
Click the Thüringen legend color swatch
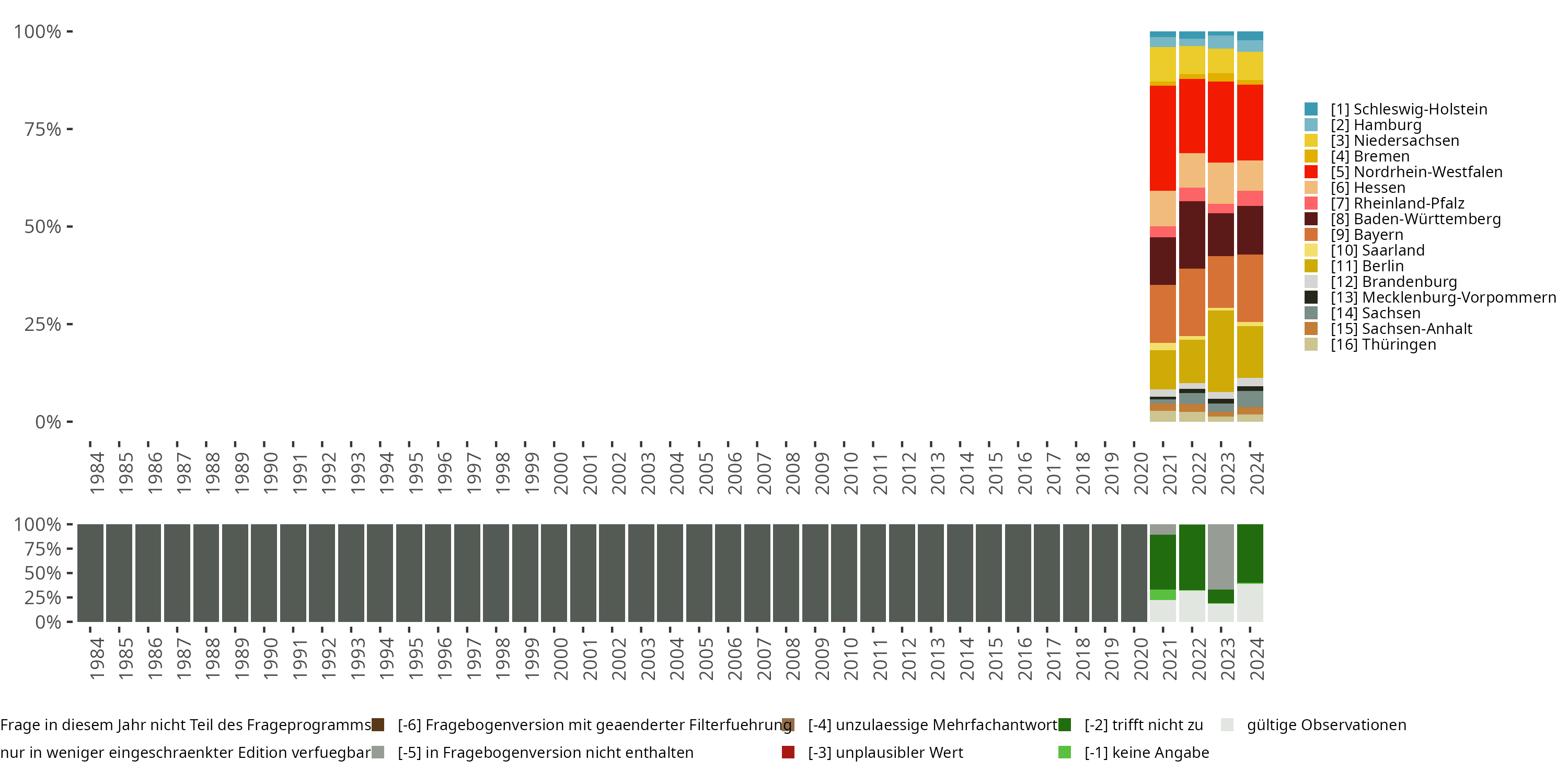point(1311,344)
